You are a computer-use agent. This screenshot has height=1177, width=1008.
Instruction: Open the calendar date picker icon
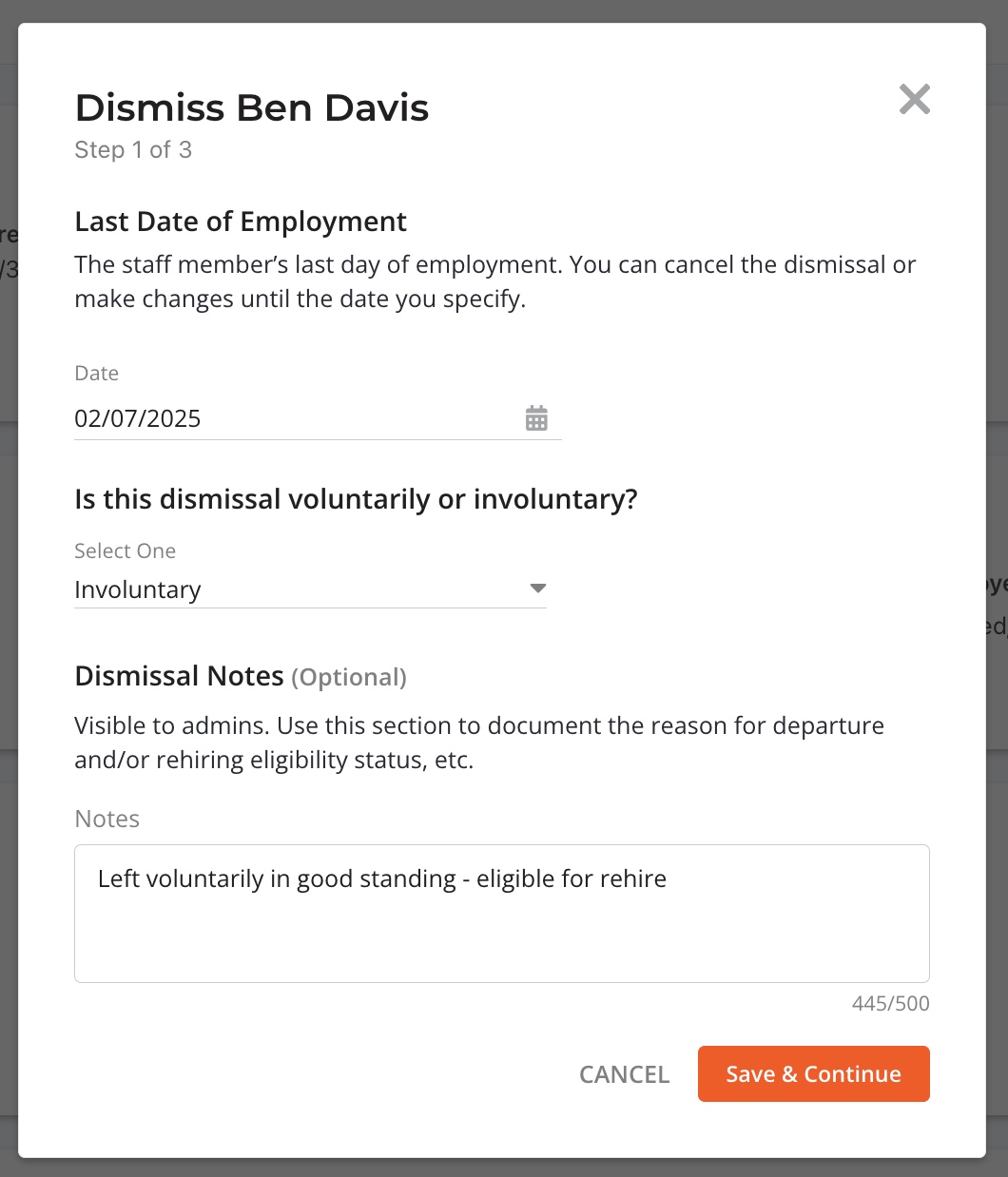click(x=536, y=418)
